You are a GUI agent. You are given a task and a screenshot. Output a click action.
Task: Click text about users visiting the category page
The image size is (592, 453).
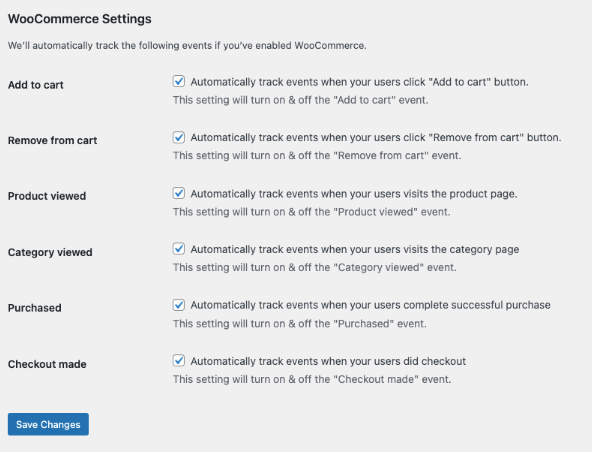point(355,250)
